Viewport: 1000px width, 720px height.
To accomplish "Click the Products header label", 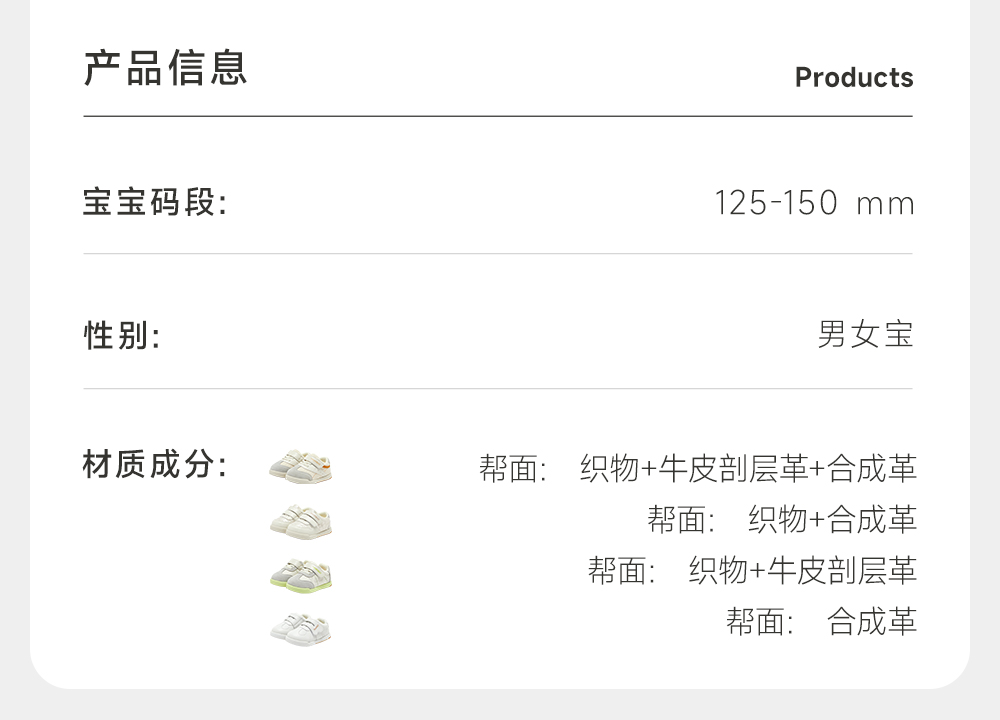I will (x=854, y=78).
